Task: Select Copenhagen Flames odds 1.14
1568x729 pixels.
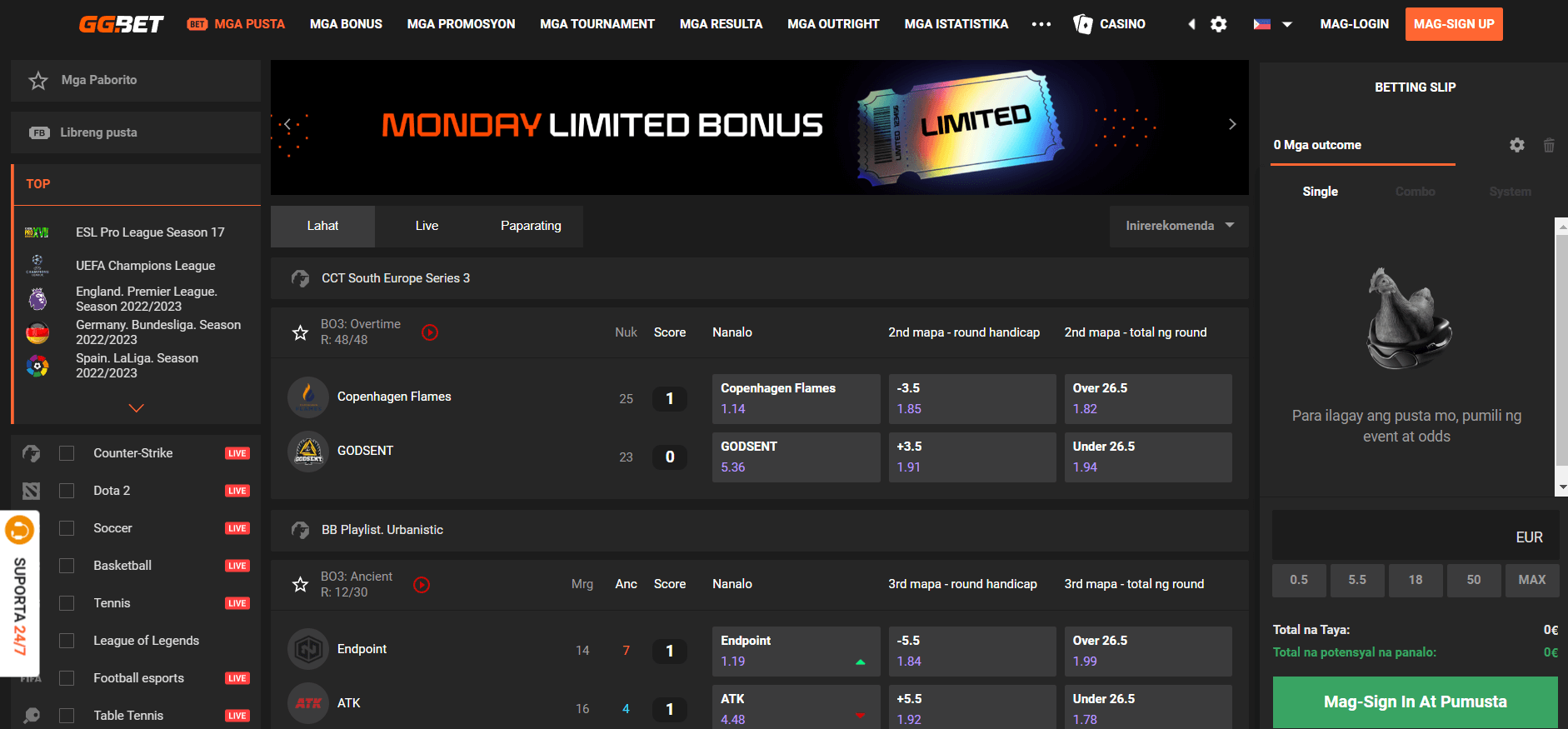Action: point(796,399)
